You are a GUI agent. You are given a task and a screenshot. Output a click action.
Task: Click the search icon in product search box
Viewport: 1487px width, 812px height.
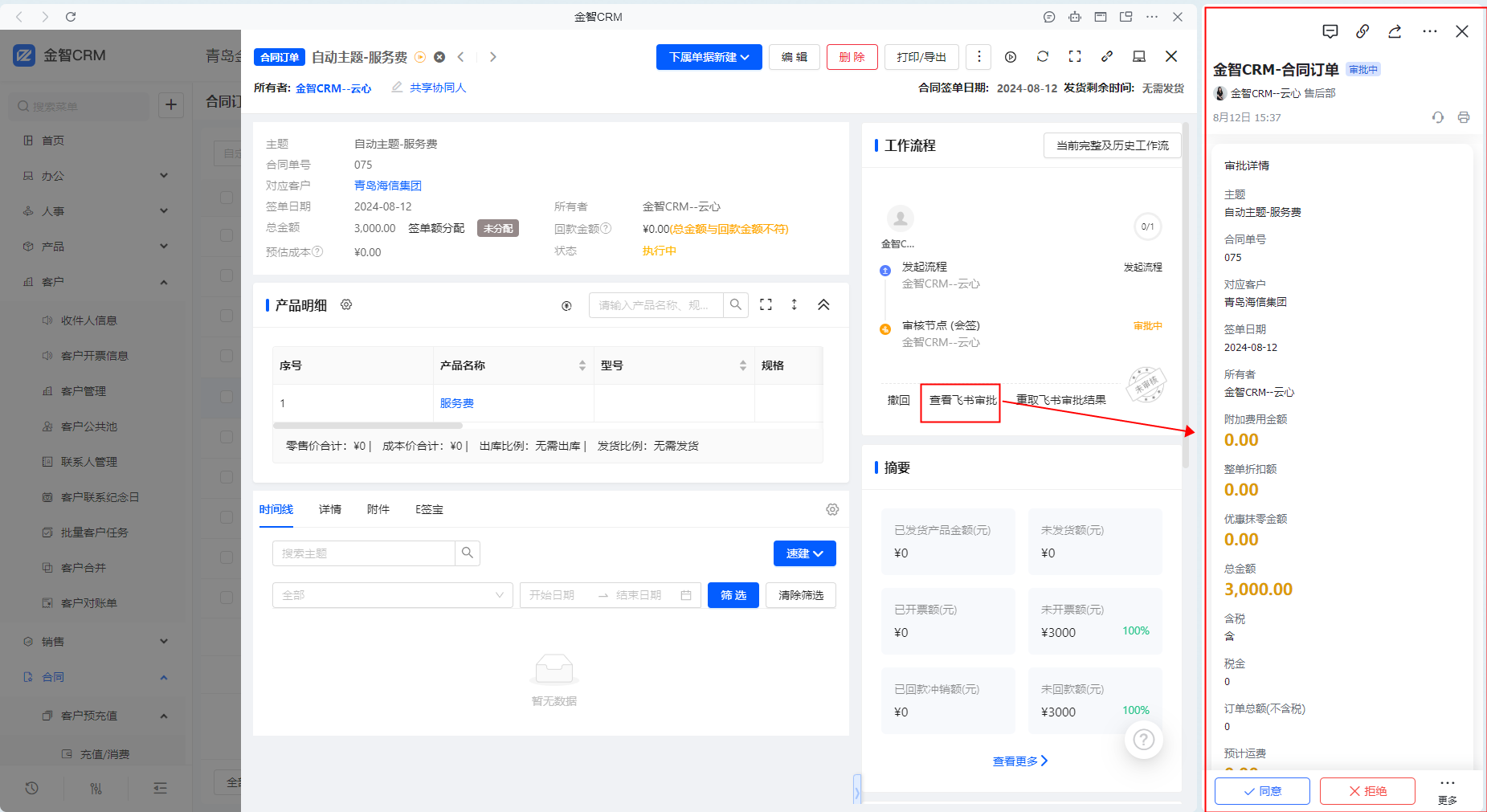tap(735, 305)
